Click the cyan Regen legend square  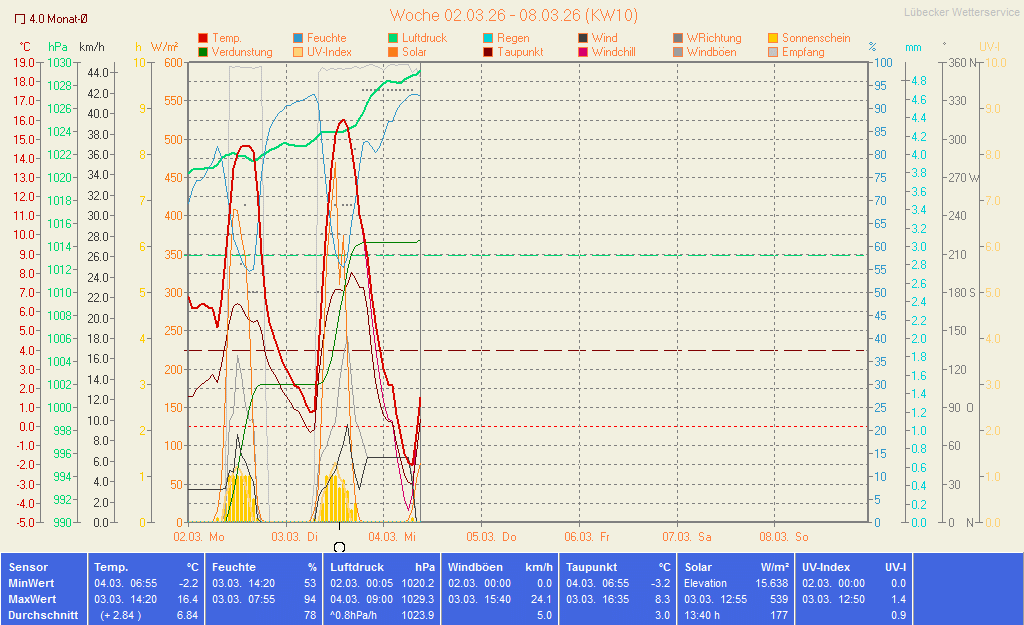click(488, 38)
